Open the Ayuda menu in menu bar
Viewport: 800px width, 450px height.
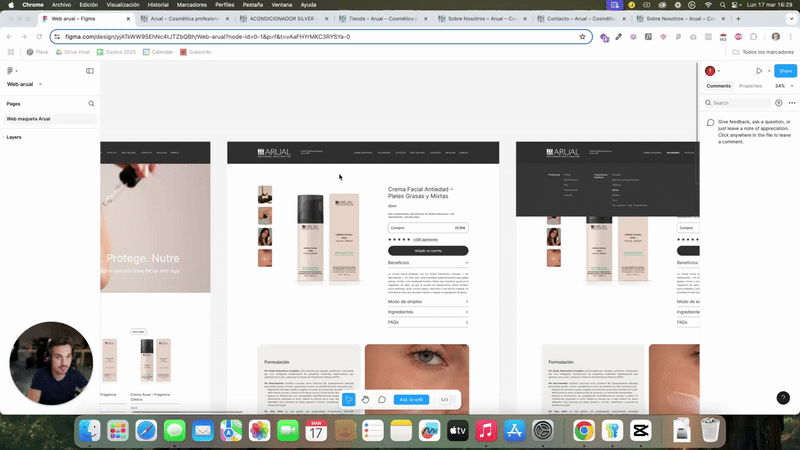(308, 5)
